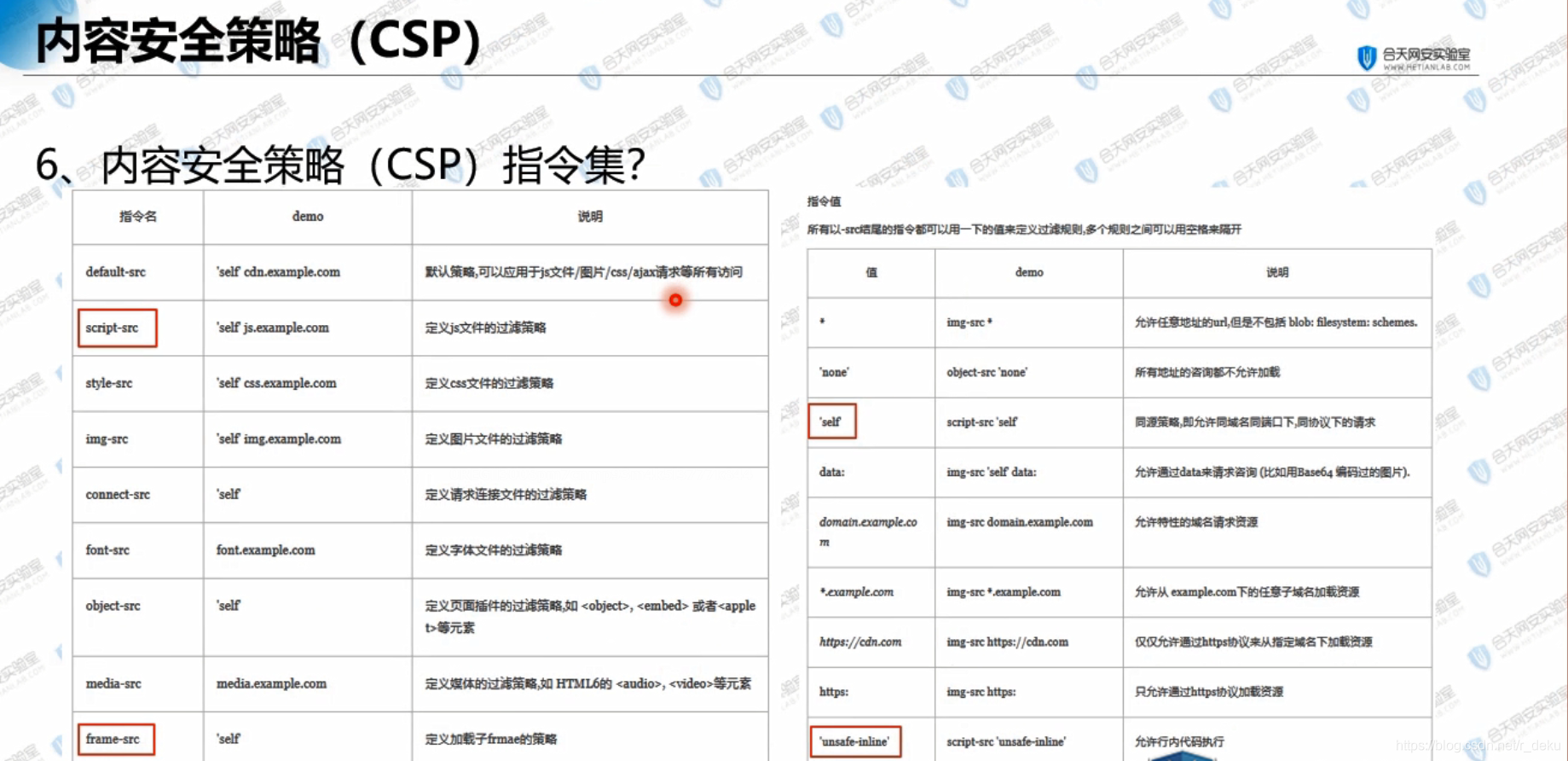The height and width of the screenshot is (761, 1568).
Task: Click the description 只允许通过https协议加载资源
Action: 1209,692
